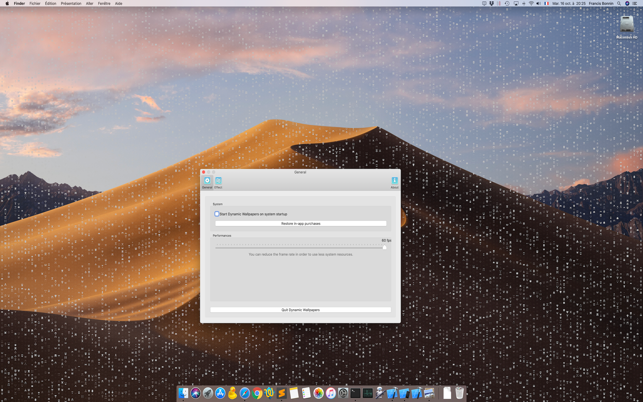Open the General preferences tab

[x=207, y=182]
